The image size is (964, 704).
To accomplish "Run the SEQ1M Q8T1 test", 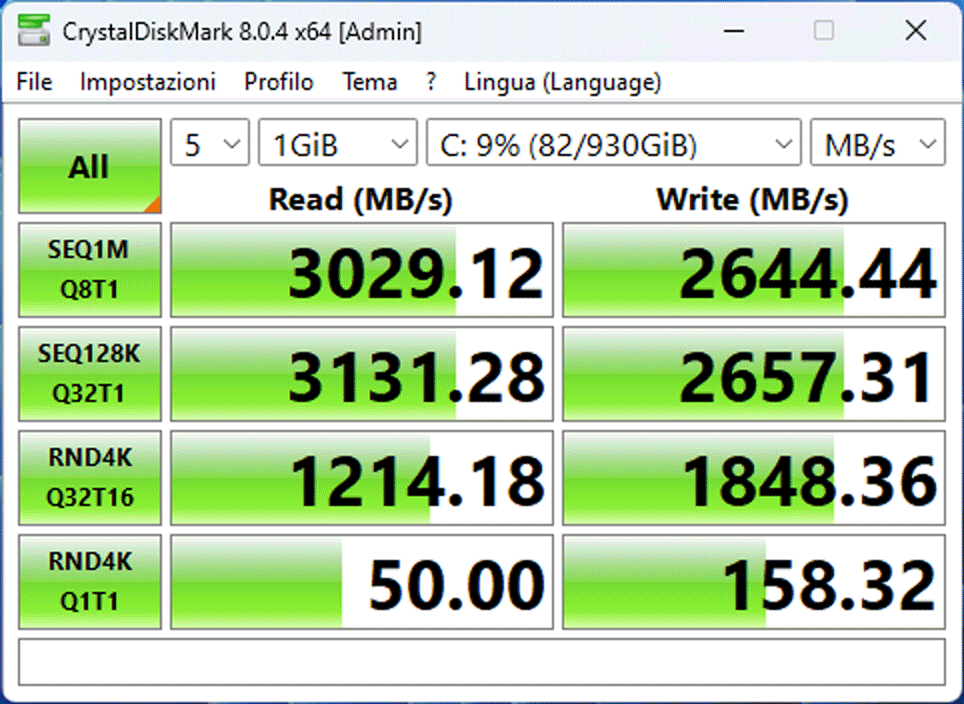I will pyautogui.click(x=90, y=270).
